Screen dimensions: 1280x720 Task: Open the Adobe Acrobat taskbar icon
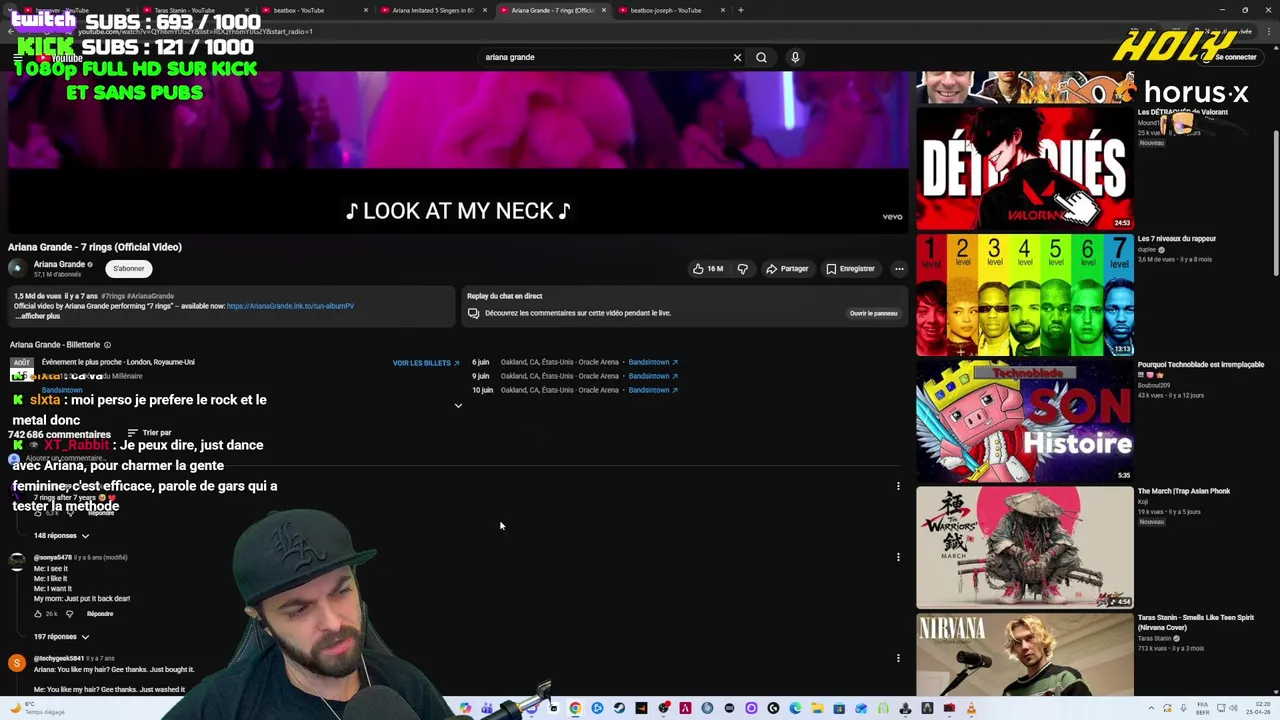[685, 708]
